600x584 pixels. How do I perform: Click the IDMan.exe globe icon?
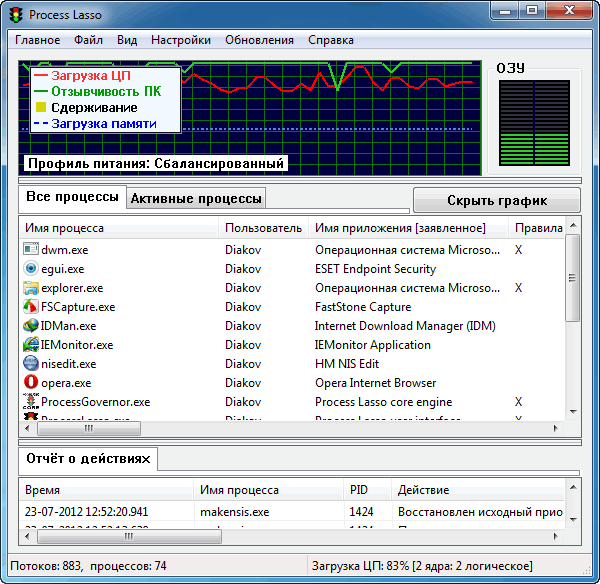[x=31, y=326]
